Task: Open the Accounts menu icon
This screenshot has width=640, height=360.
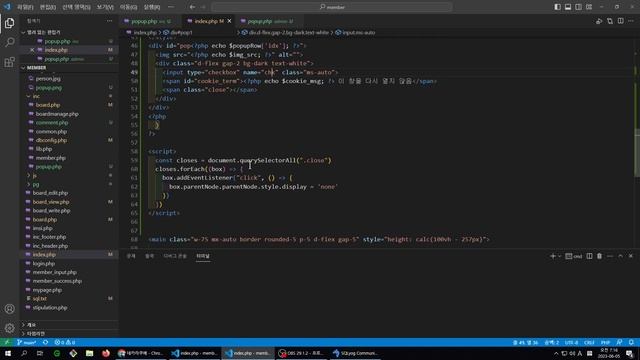Action: (9, 309)
